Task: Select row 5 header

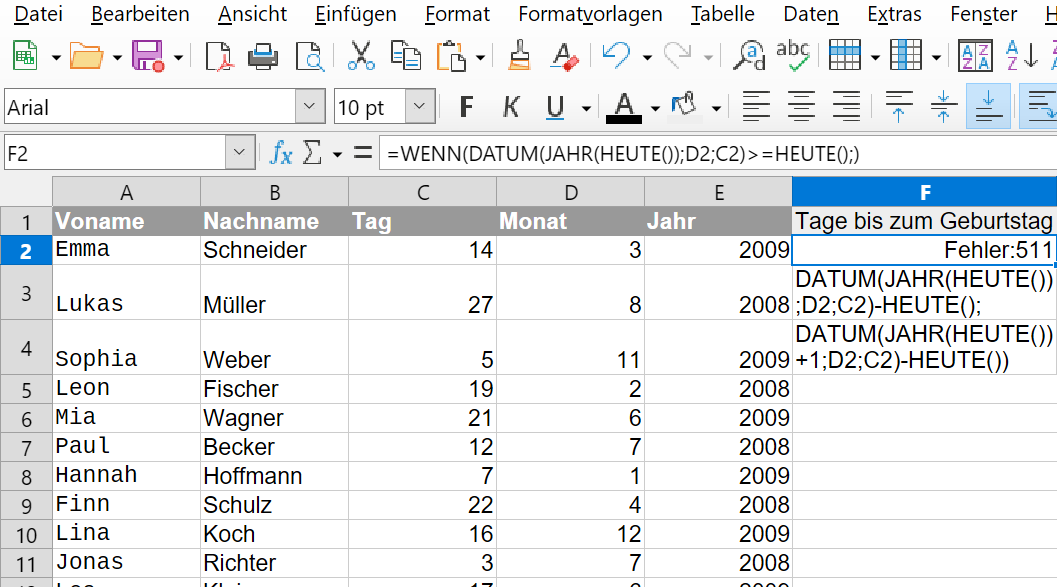Action: pos(26,390)
